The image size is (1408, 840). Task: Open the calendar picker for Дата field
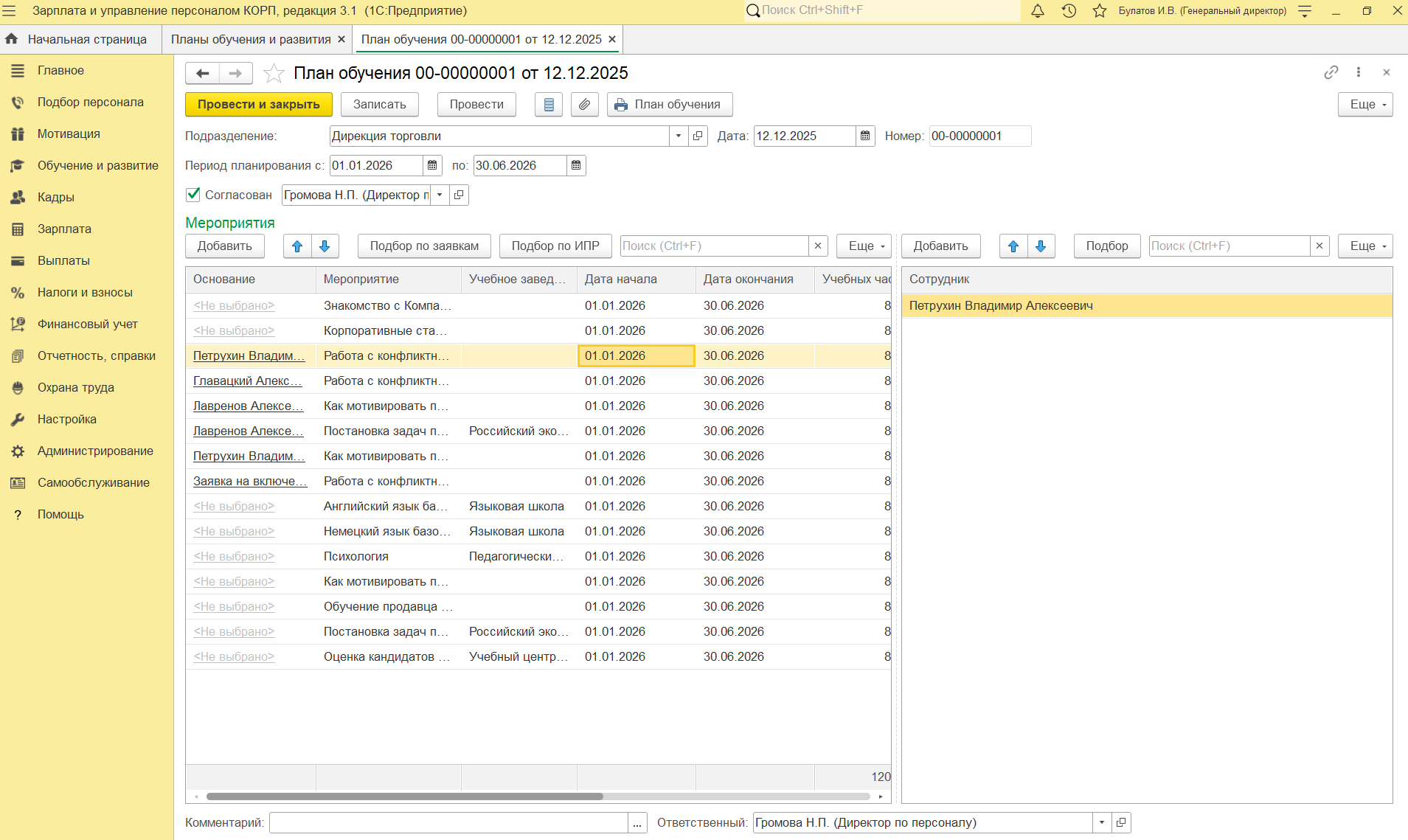tap(865, 136)
